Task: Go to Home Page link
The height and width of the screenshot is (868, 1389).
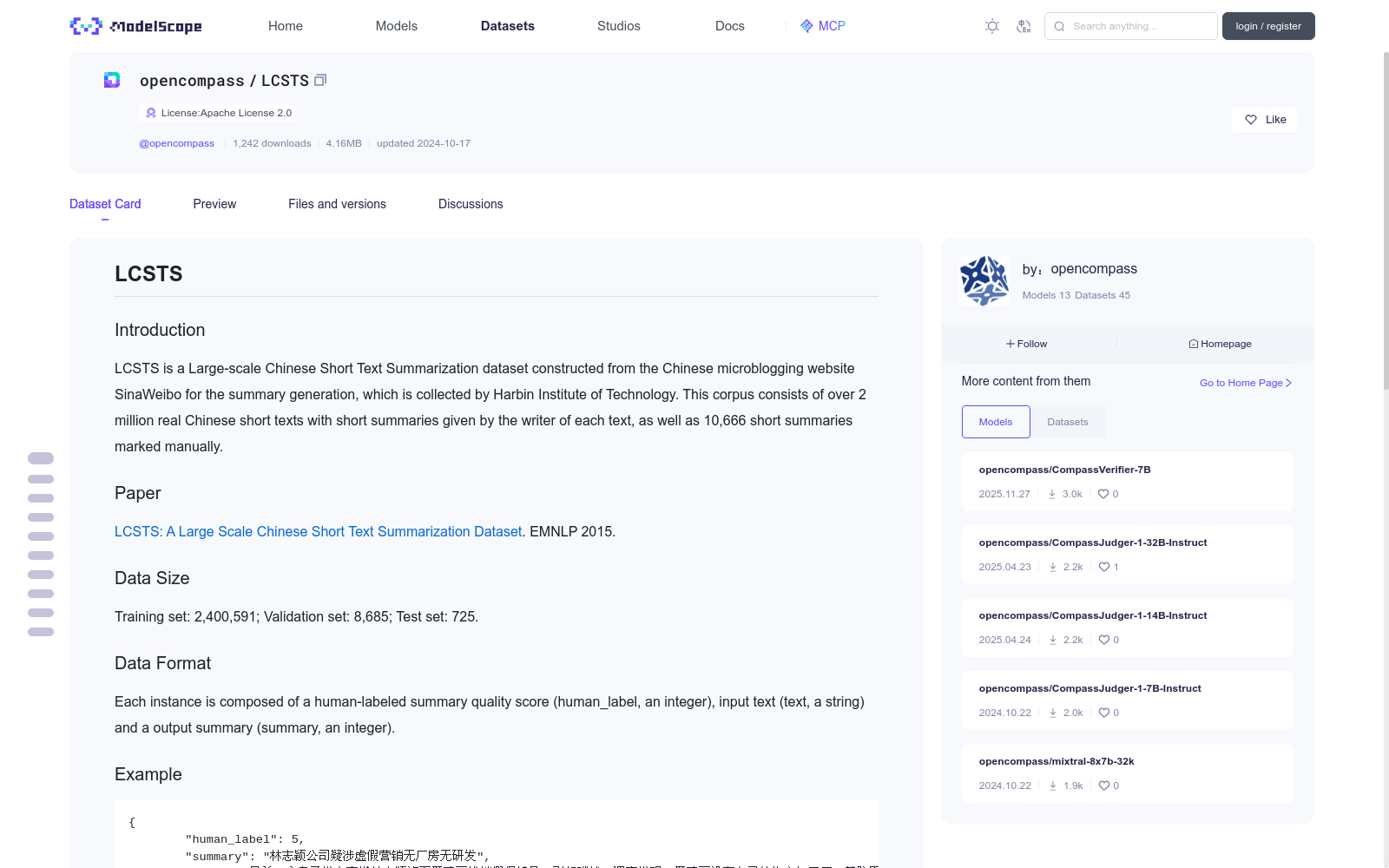Action: pyautogui.click(x=1246, y=383)
